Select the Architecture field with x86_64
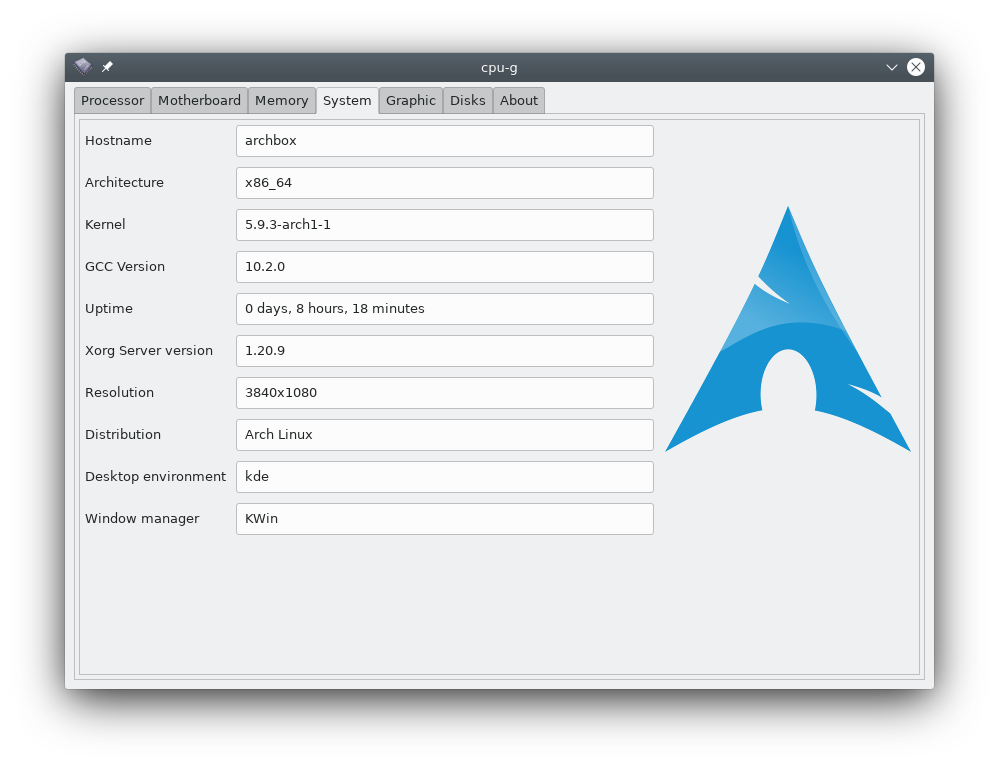 [x=445, y=183]
